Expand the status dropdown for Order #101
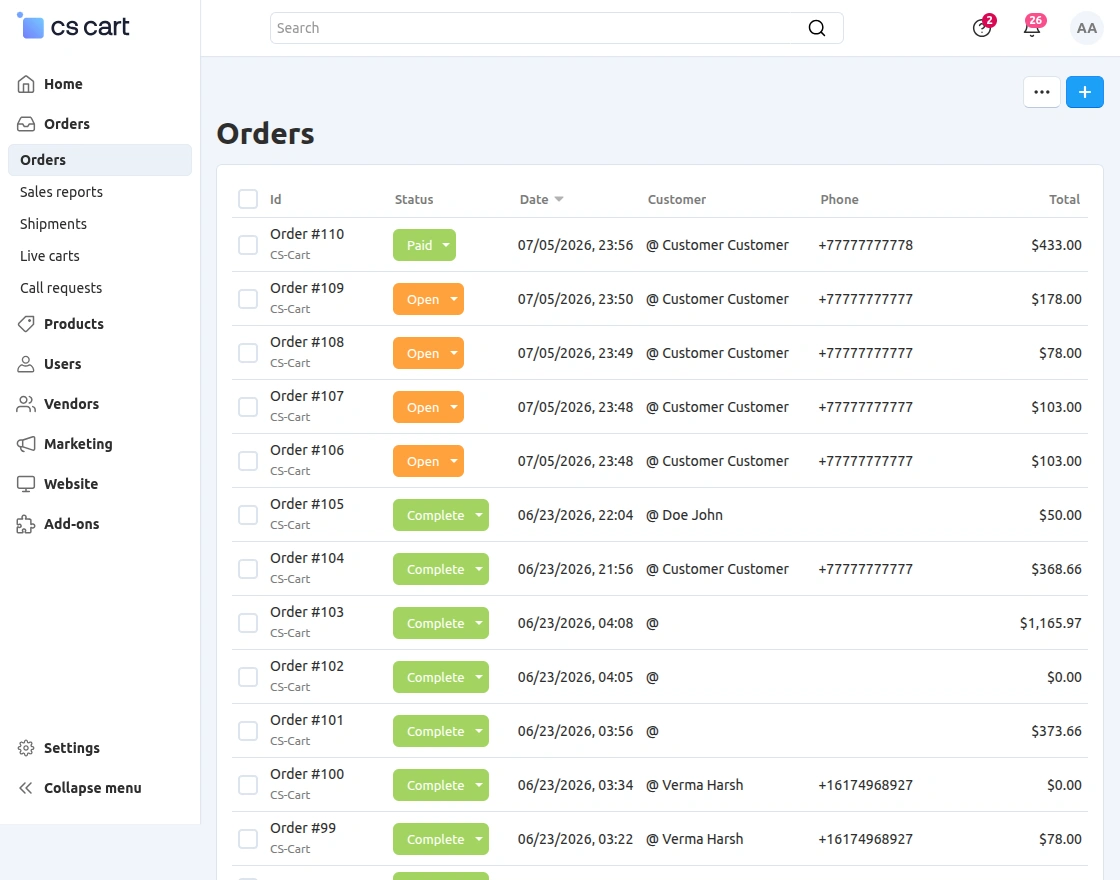 441,731
